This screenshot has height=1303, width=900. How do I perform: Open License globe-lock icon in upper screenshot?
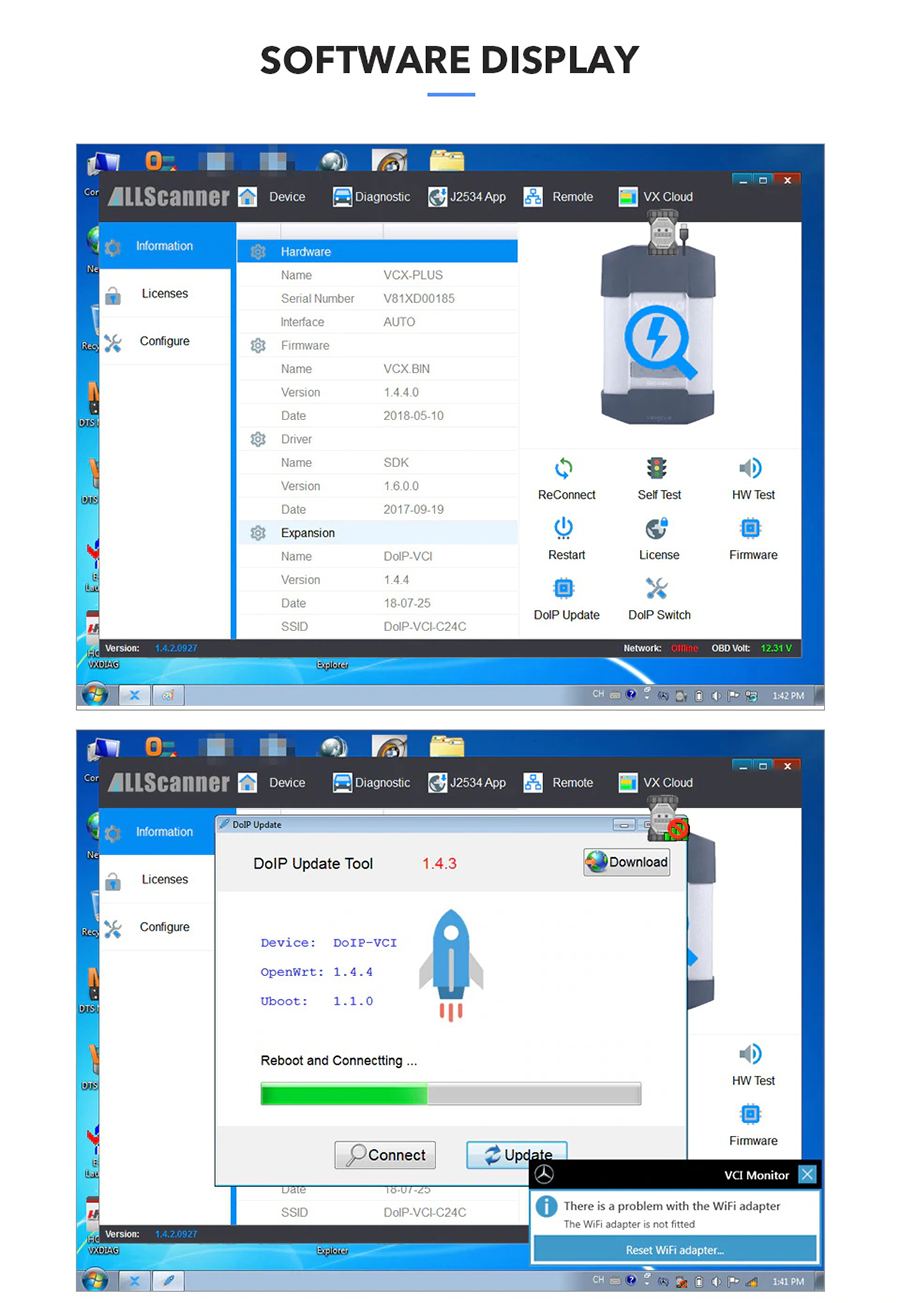tap(658, 528)
